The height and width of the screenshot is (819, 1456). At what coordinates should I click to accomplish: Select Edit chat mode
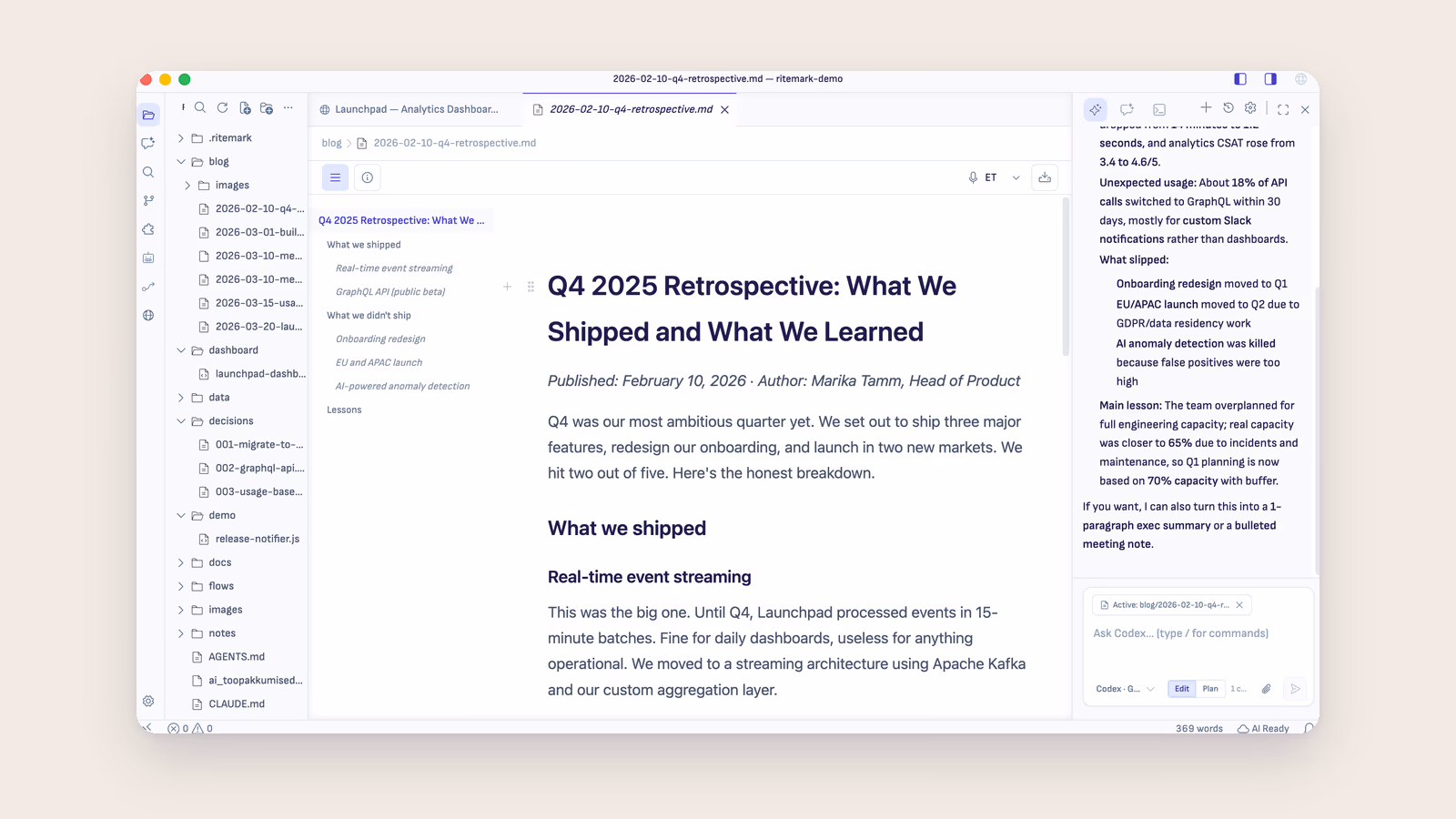1182,689
